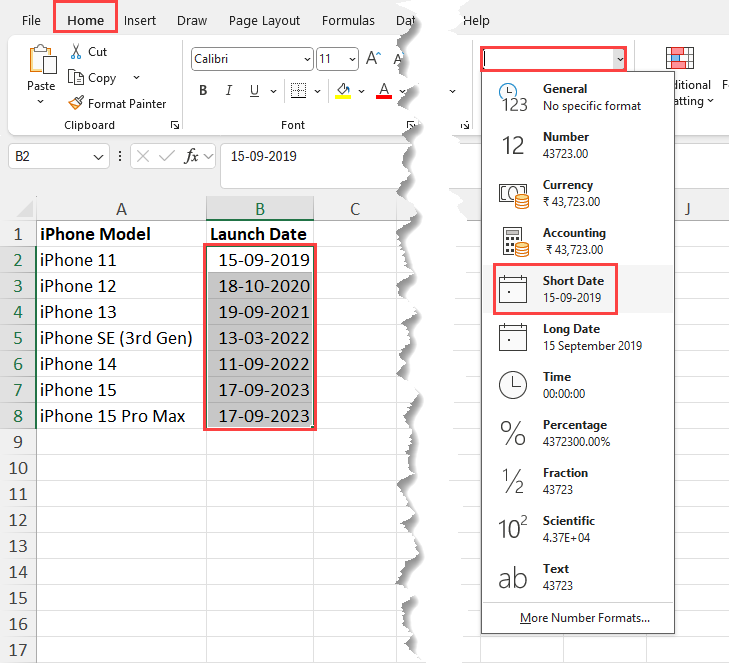Expand the formula bar fx arrow
Viewport: 729px width, 663px height.
point(208,156)
